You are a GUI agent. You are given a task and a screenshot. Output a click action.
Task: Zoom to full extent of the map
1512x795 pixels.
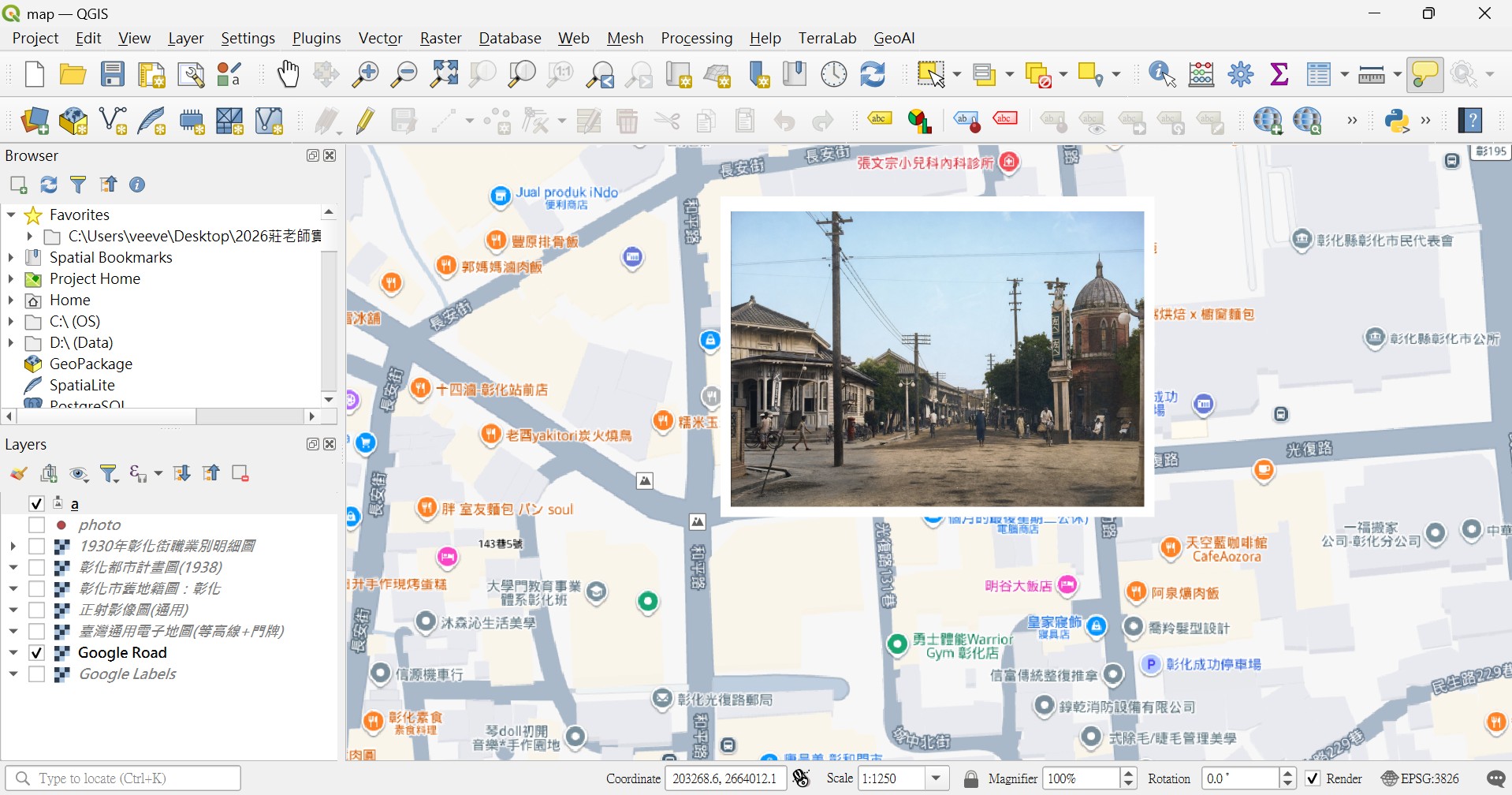444,74
